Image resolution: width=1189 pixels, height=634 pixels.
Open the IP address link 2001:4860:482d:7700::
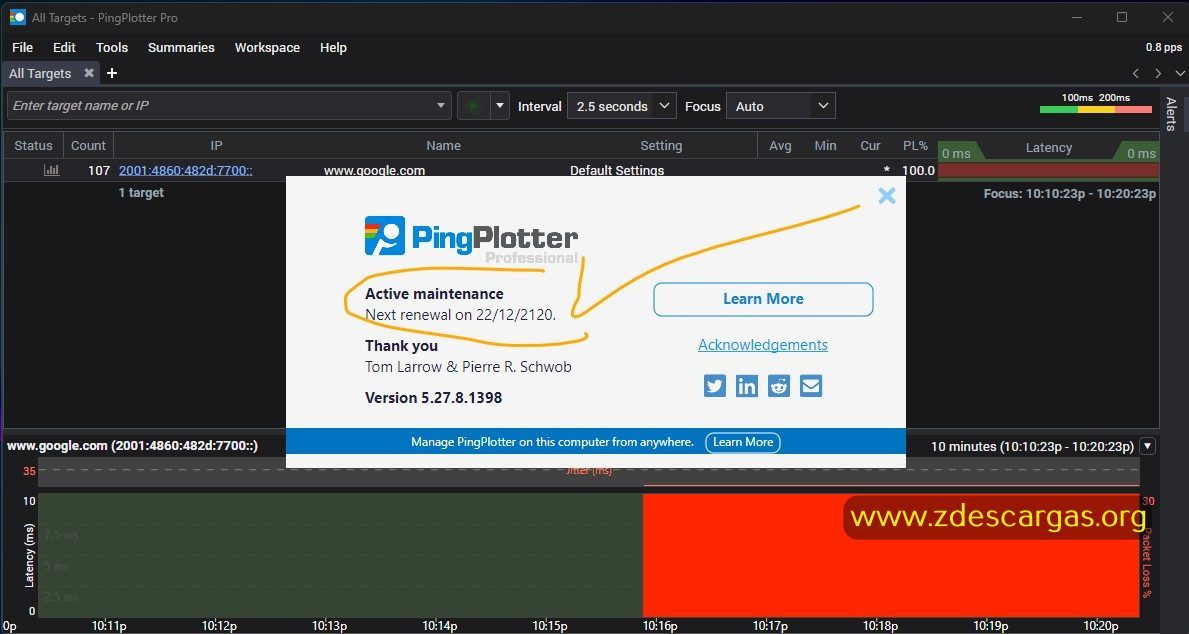(x=186, y=170)
